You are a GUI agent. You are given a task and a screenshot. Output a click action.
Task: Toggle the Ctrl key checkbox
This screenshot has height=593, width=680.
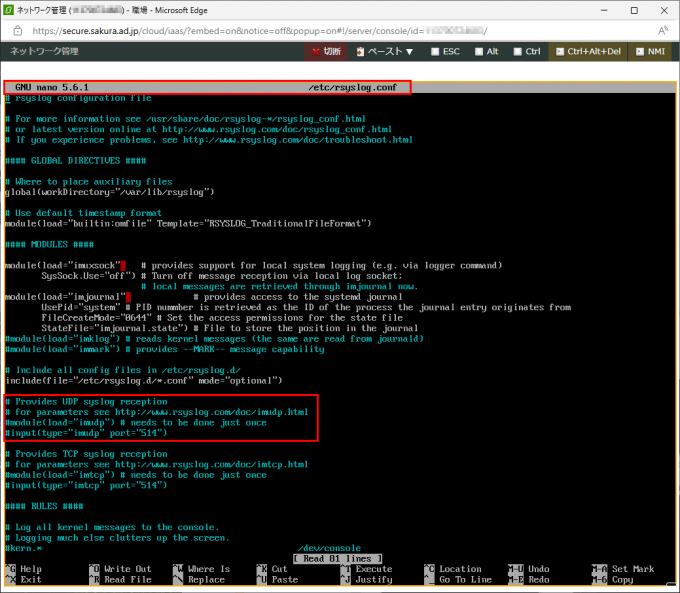point(526,51)
